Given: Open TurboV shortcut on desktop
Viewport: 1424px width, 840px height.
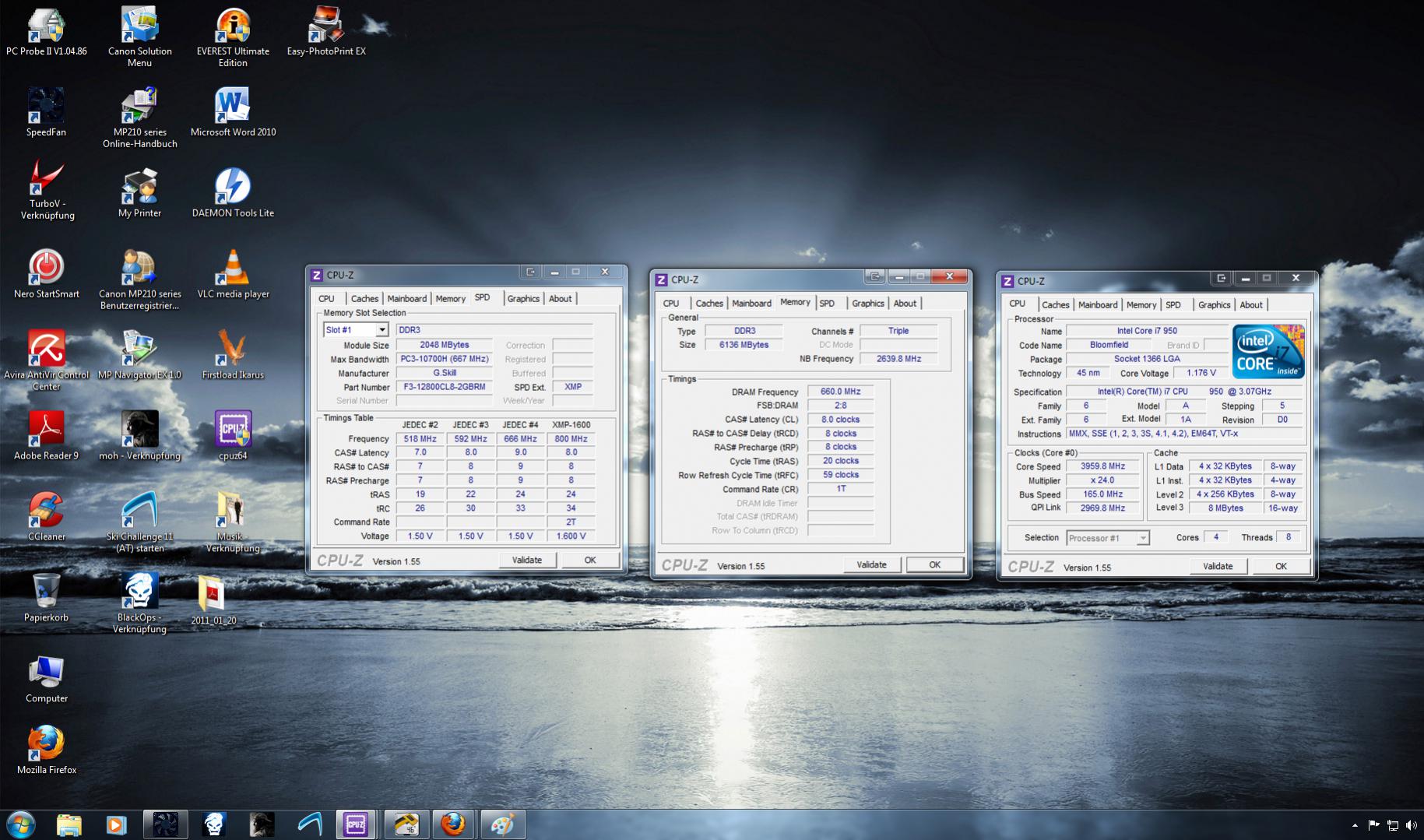Looking at the screenshot, I should pyautogui.click(x=47, y=190).
